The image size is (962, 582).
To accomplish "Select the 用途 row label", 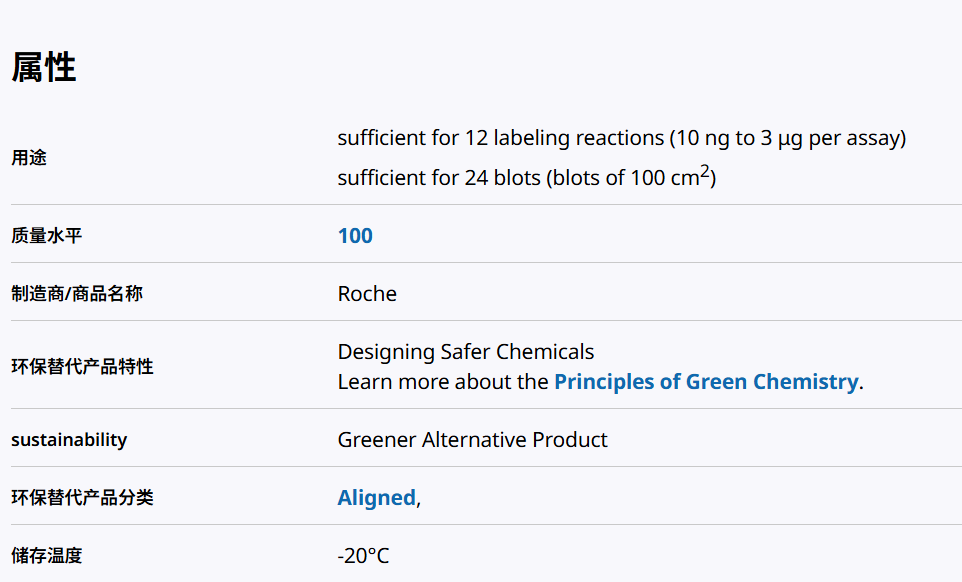I will [x=29, y=158].
